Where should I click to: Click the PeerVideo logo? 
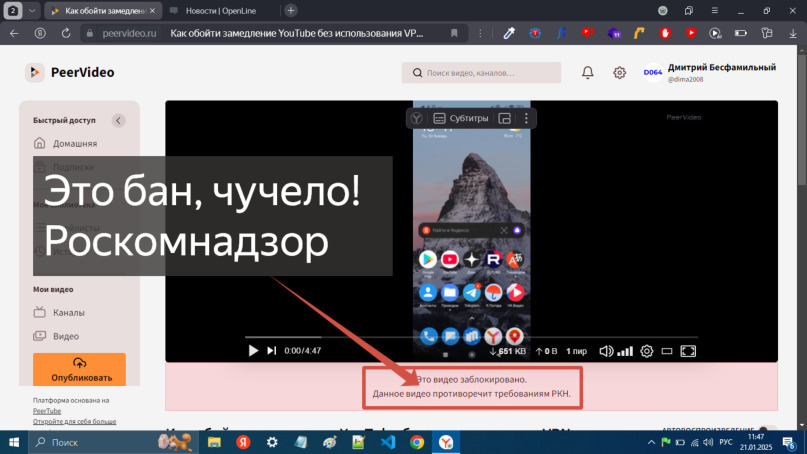[x=70, y=72]
